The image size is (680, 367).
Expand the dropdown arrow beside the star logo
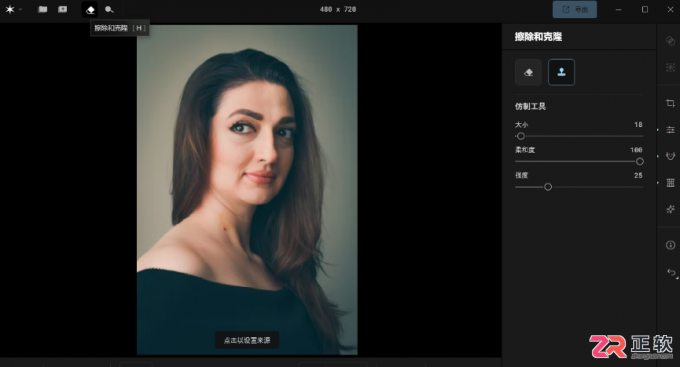tap(20, 10)
